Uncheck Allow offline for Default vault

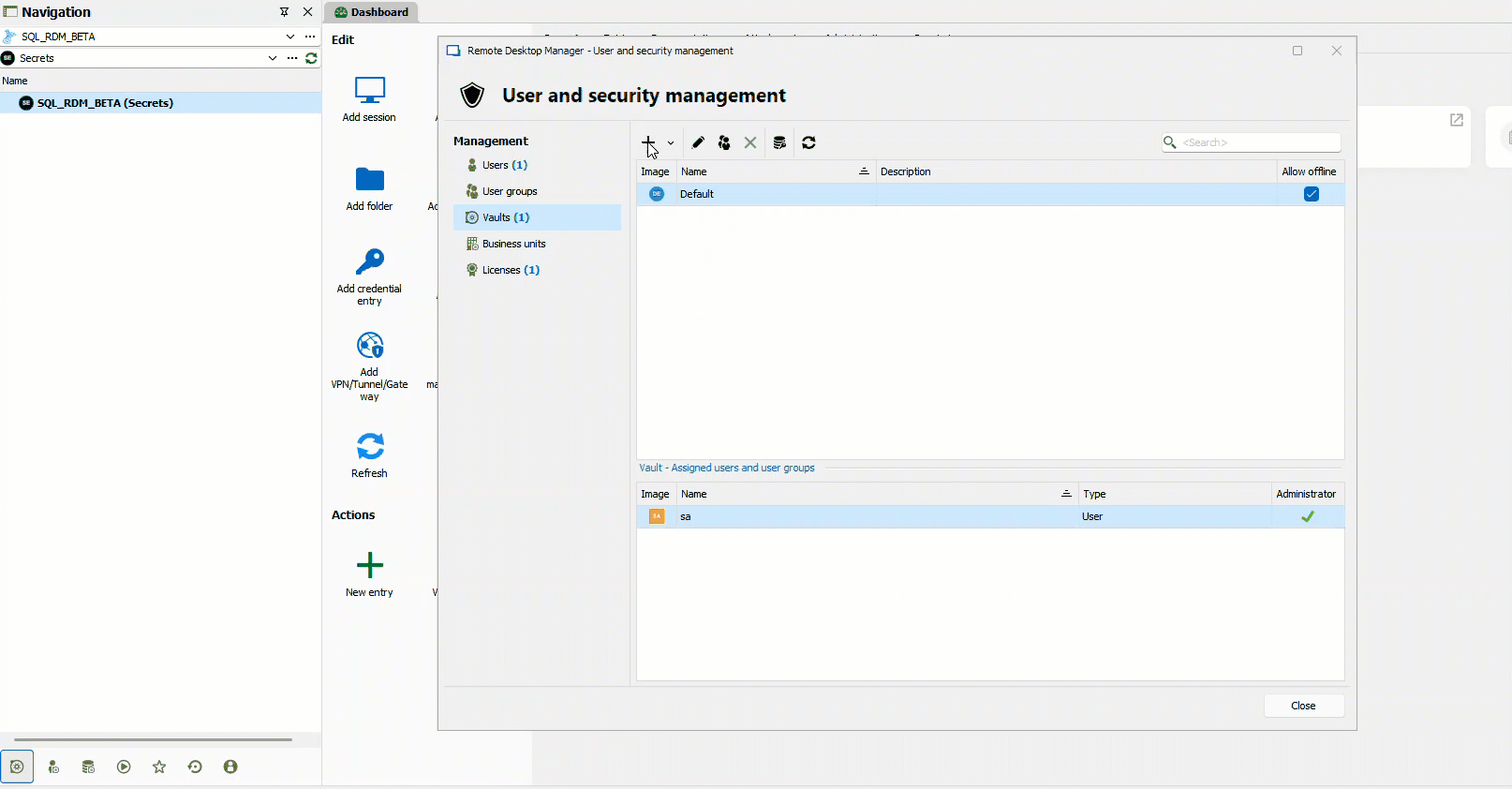[x=1311, y=194]
